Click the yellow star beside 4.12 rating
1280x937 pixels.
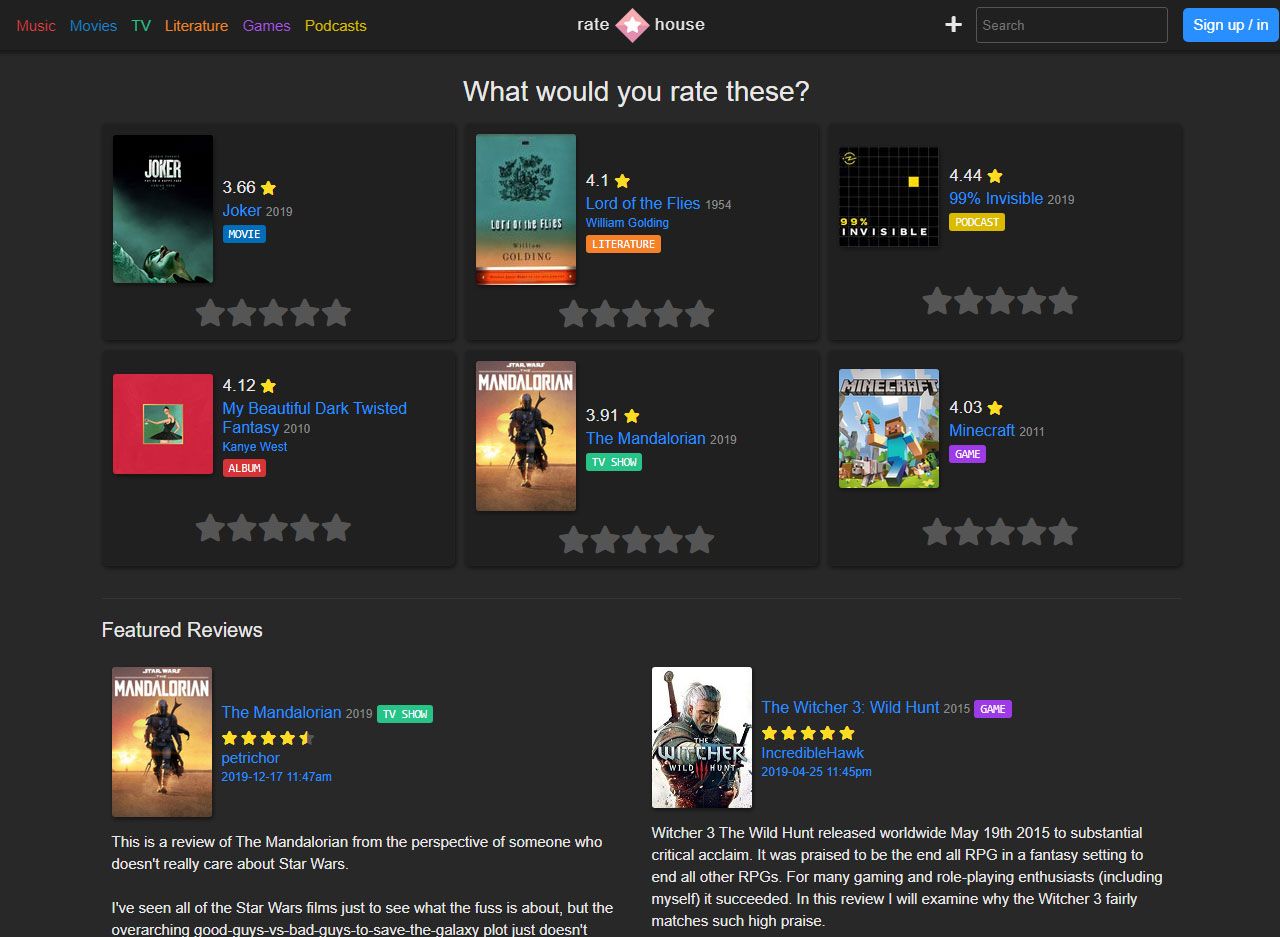[x=268, y=386]
